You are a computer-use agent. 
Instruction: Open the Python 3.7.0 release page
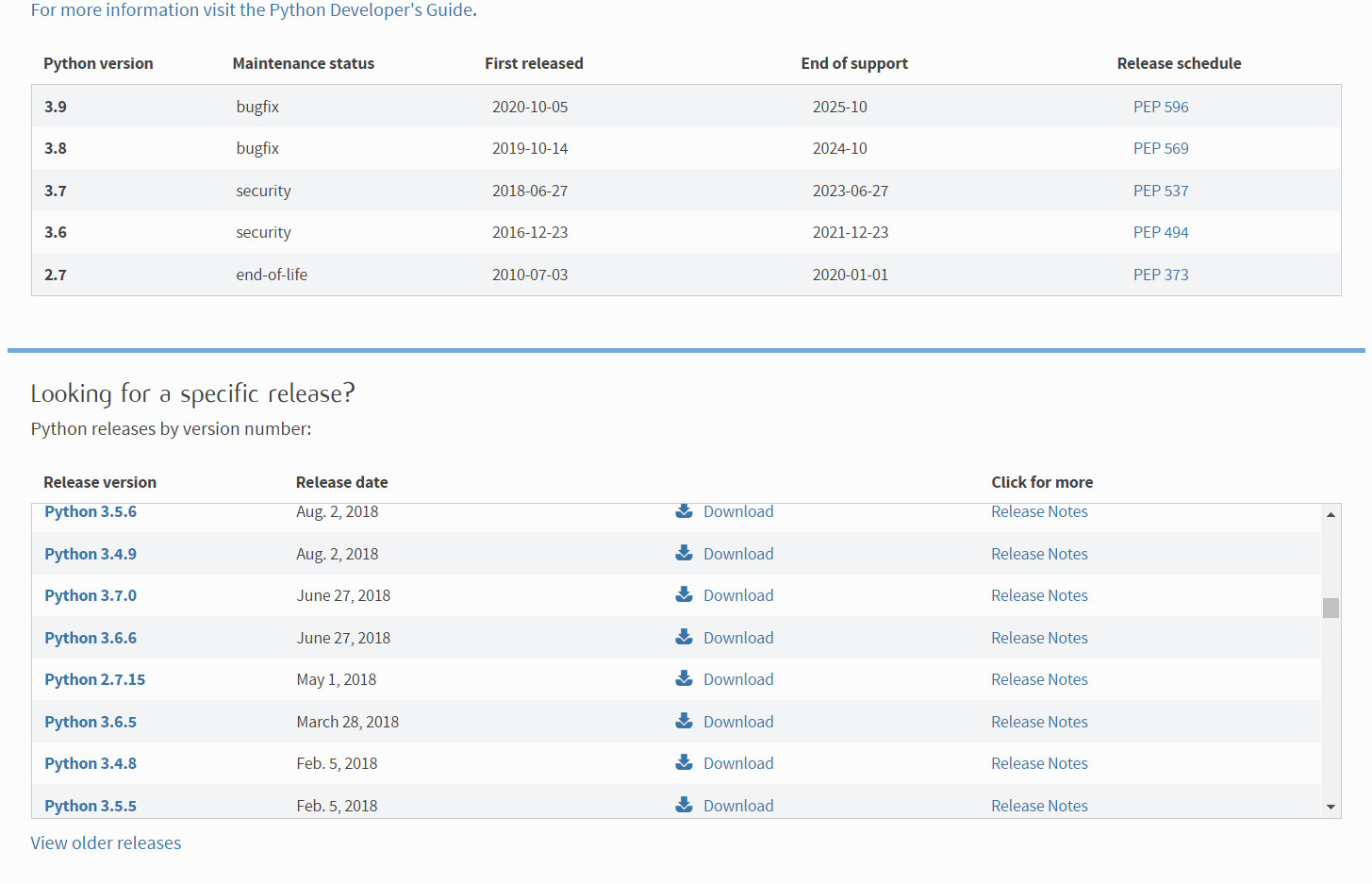coord(91,595)
